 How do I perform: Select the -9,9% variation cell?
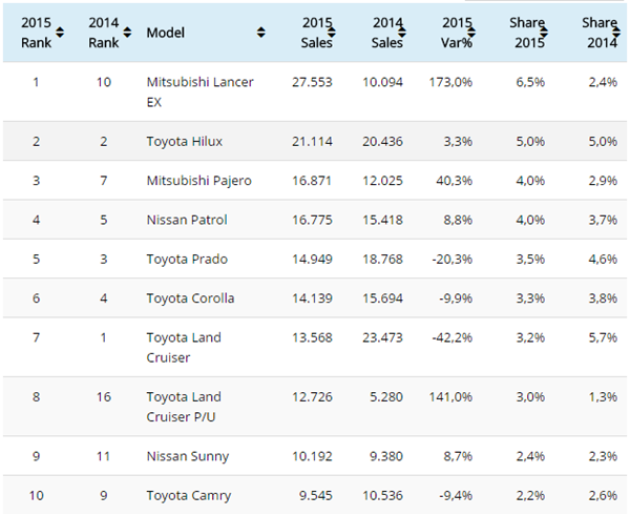pyautogui.click(x=456, y=298)
